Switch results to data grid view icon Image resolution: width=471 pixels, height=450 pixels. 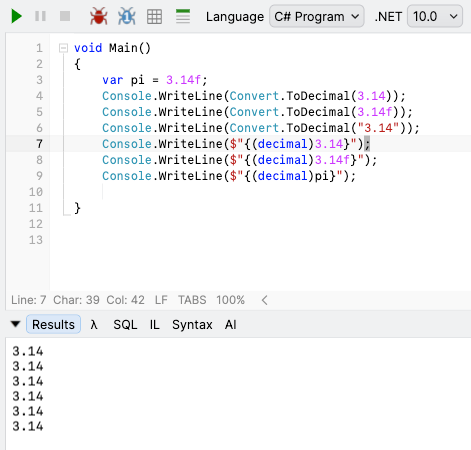click(x=154, y=16)
